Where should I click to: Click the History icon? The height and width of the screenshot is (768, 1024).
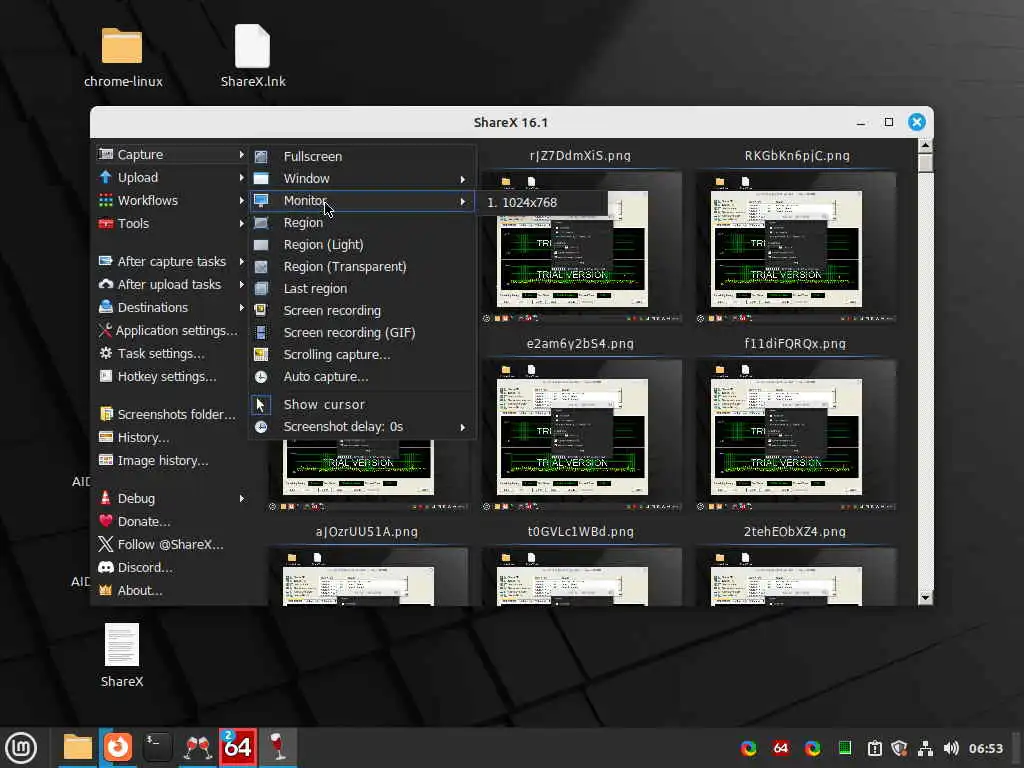pyautogui.click(x=105, y=437)
